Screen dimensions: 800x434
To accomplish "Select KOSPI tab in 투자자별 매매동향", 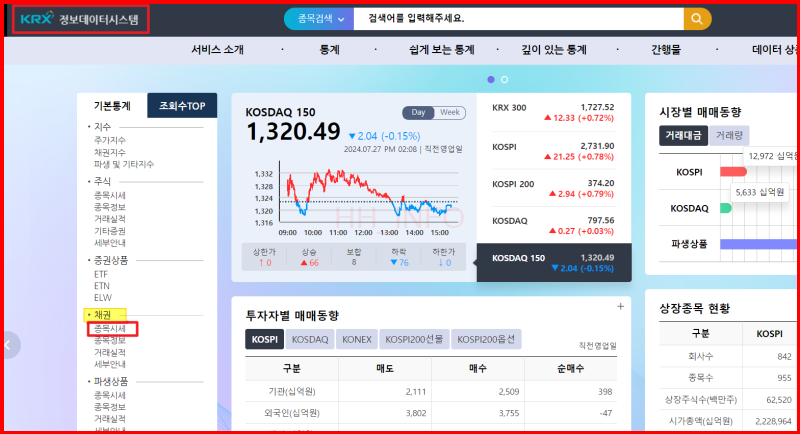I will [265, 340].
